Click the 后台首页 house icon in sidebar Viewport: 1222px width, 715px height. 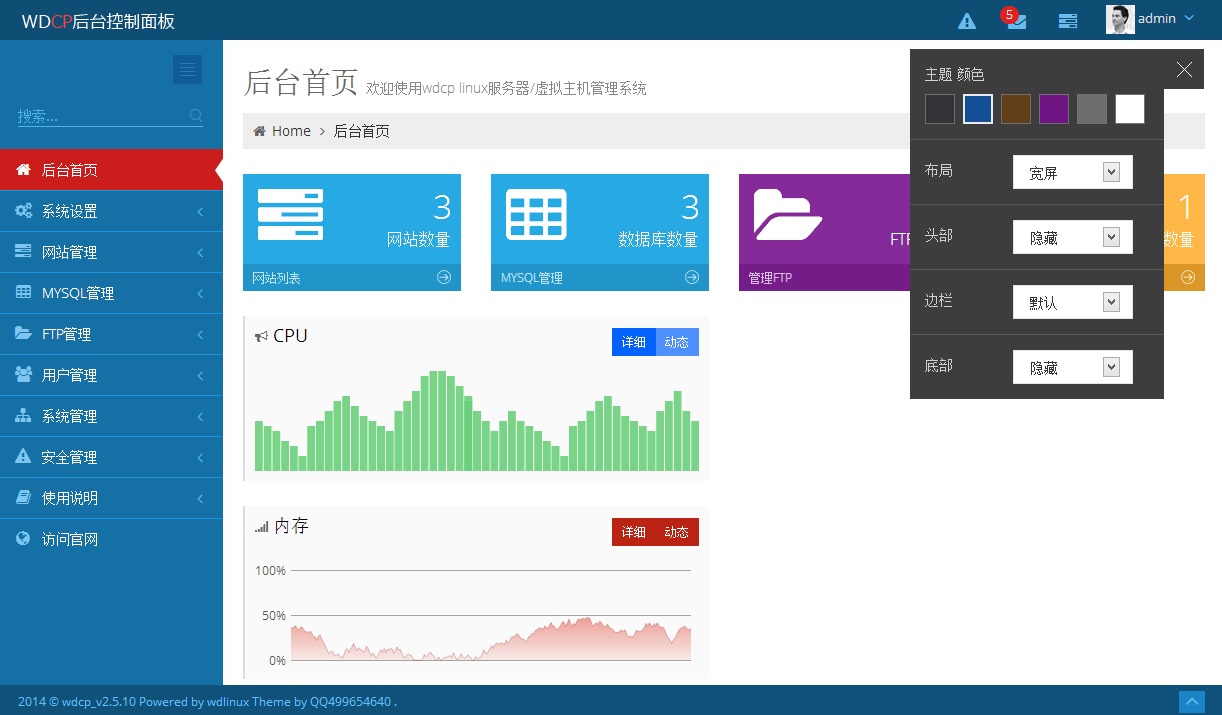[23, 170]
